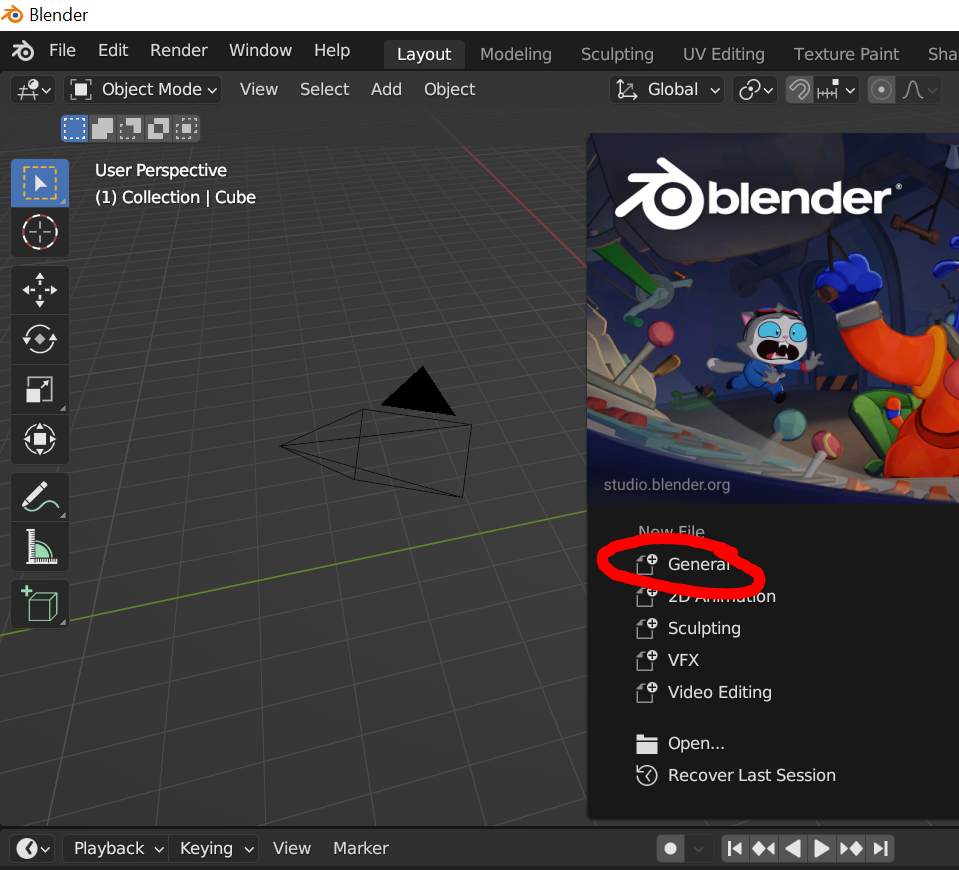
Task: Create a new VFX file
Action: click(683, 660)
